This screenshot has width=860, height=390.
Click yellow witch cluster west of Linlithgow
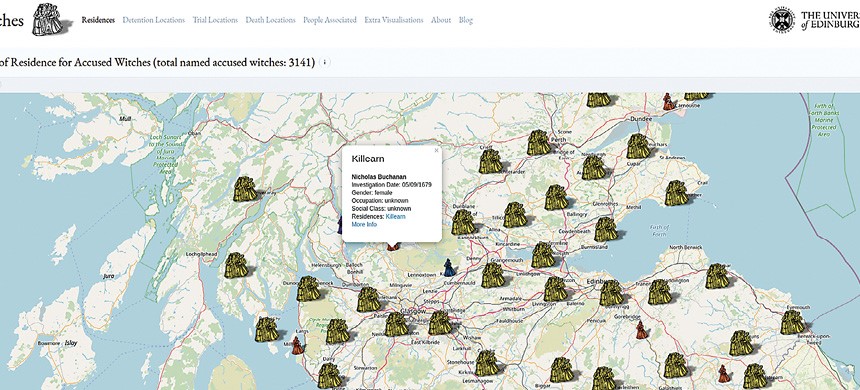493,275
